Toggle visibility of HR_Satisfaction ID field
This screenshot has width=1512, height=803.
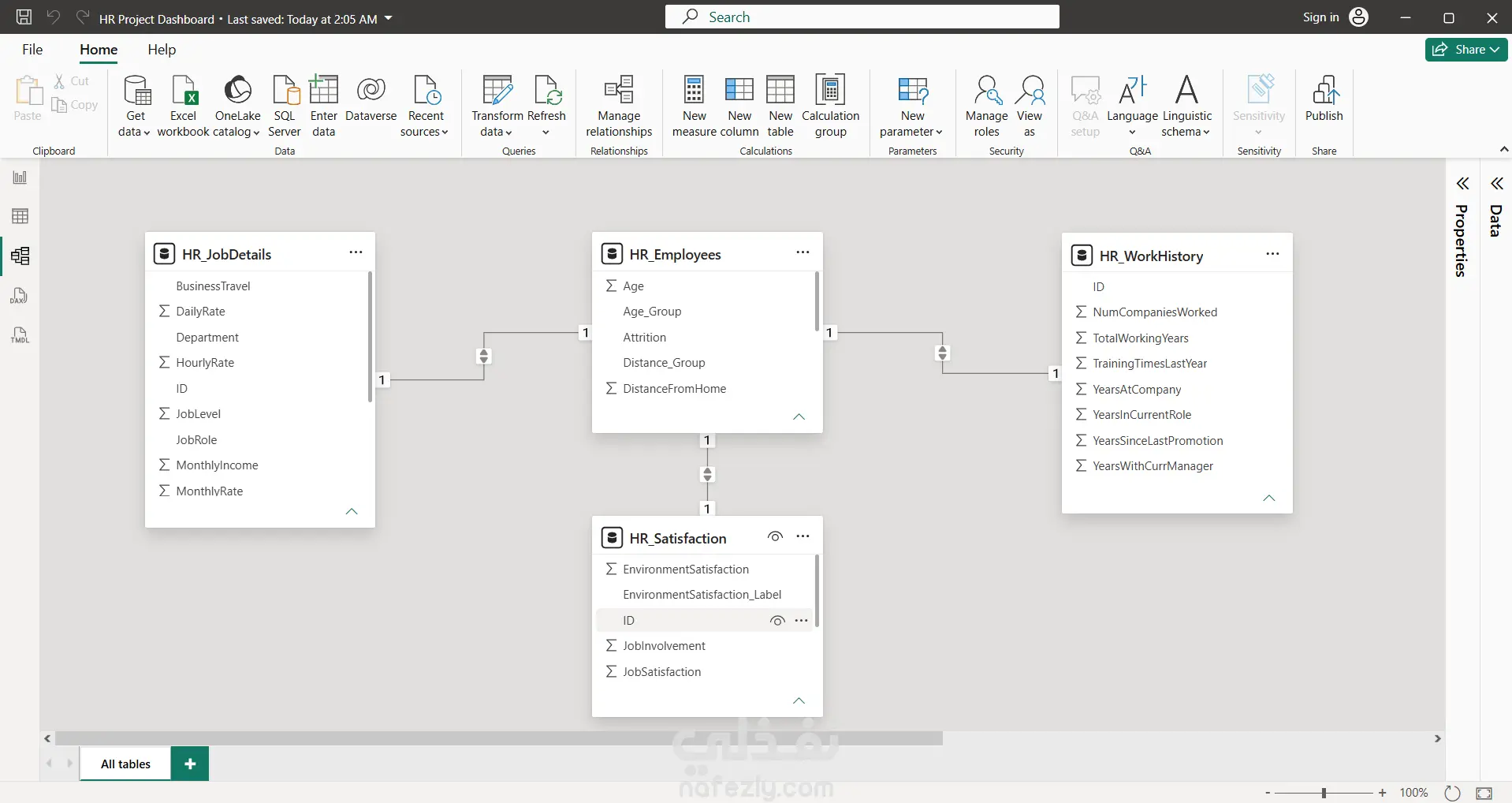coord(777,621)
